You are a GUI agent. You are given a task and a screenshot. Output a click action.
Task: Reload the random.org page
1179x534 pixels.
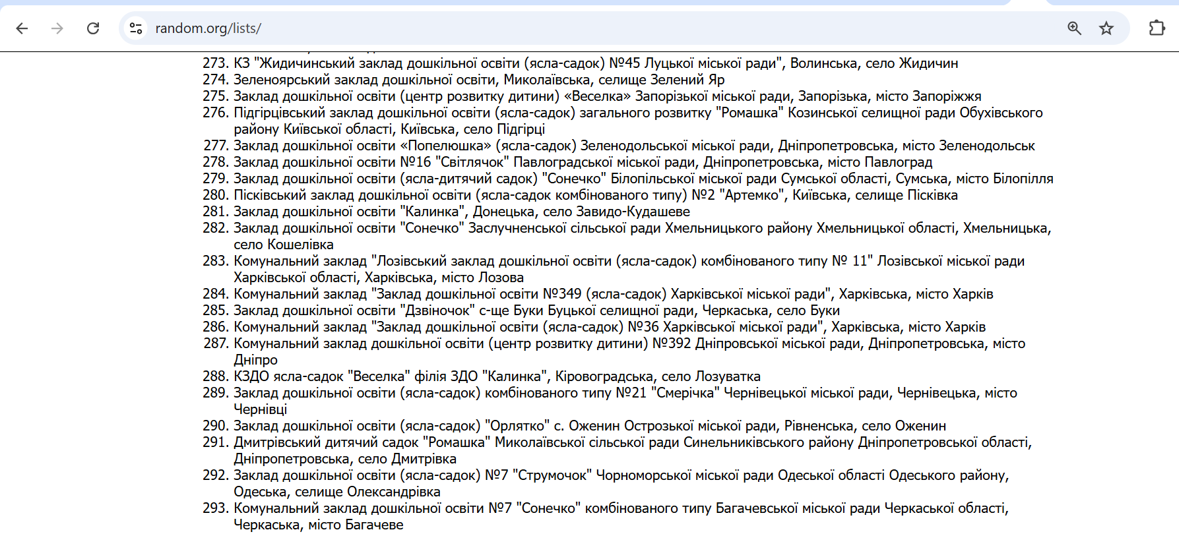(93, 28)
